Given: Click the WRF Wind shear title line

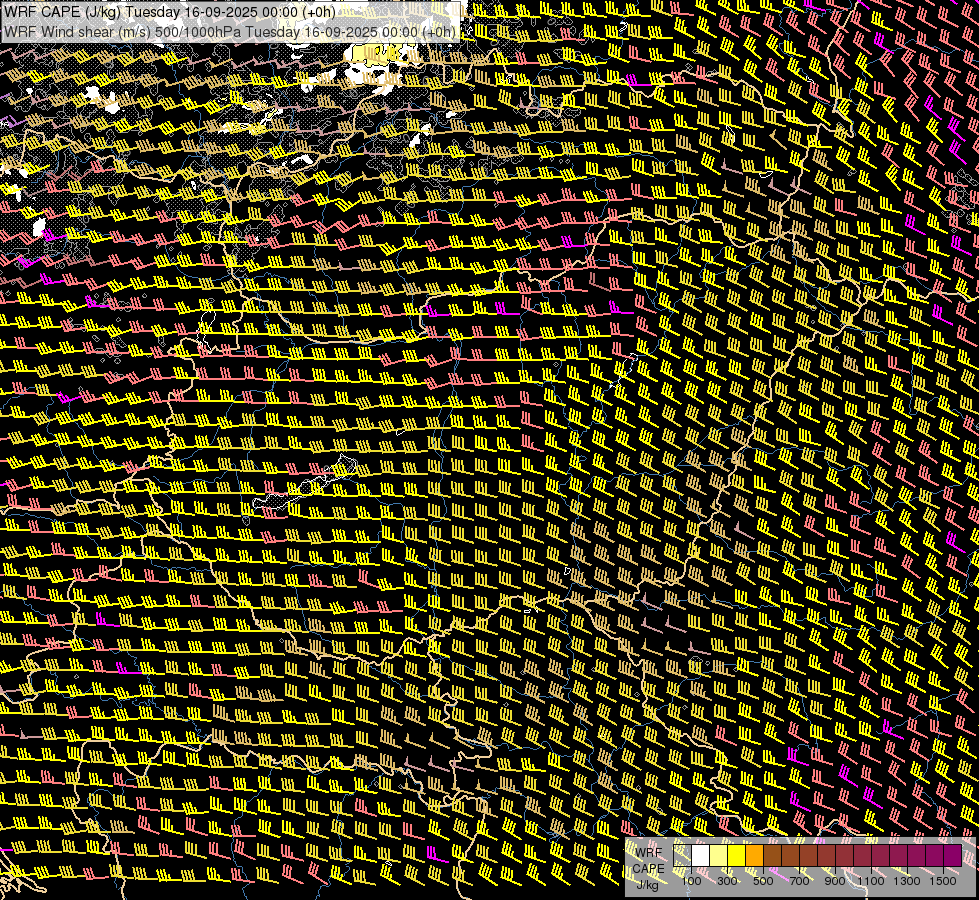Looking at the screenshot, I should pos(230,32).
